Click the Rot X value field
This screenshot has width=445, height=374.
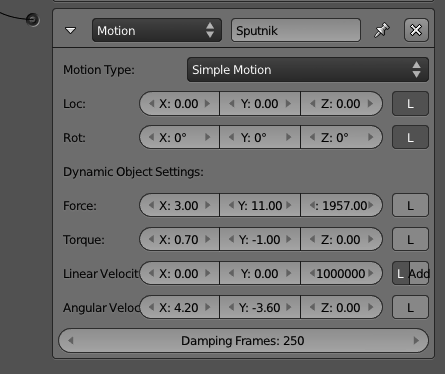tap(179, 137)
